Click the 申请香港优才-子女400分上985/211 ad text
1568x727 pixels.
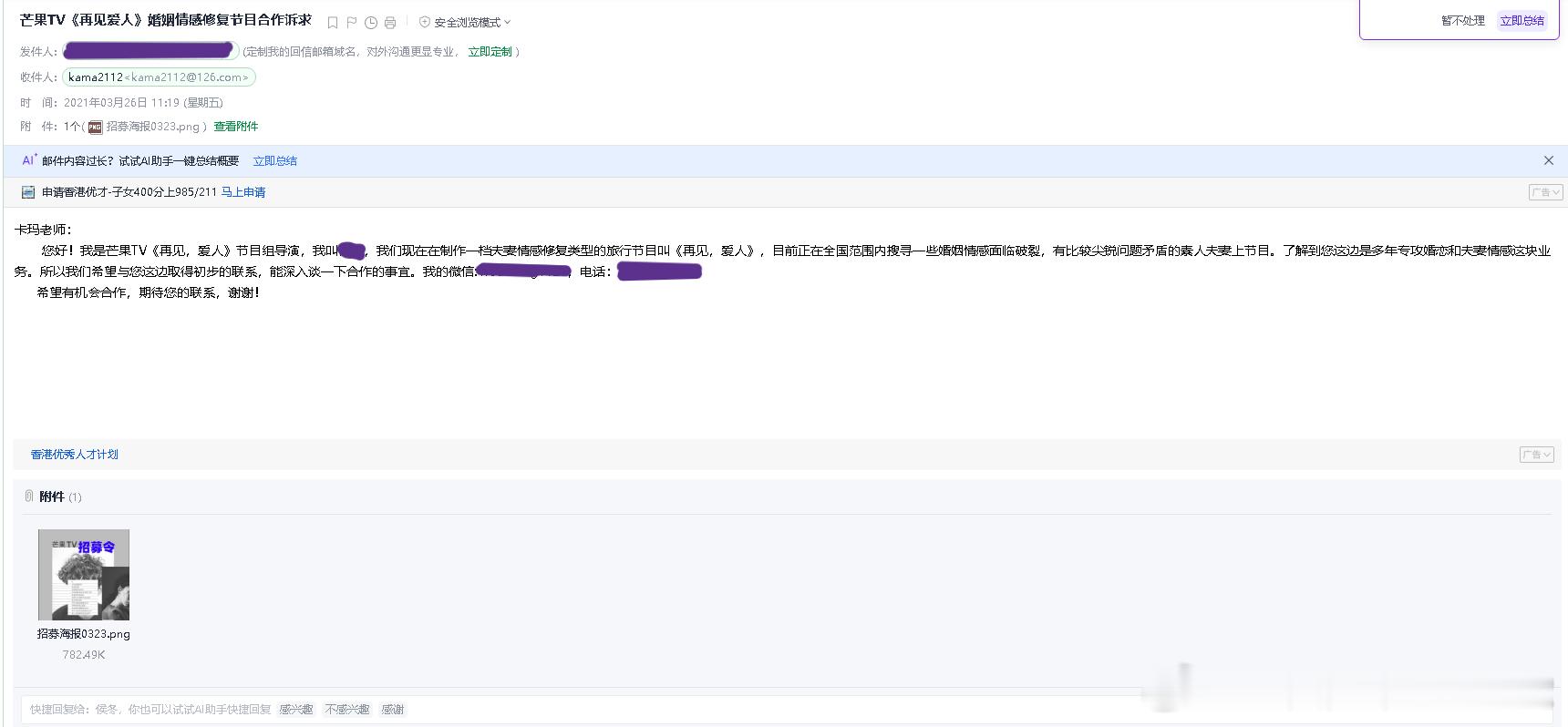coord(129,192)
